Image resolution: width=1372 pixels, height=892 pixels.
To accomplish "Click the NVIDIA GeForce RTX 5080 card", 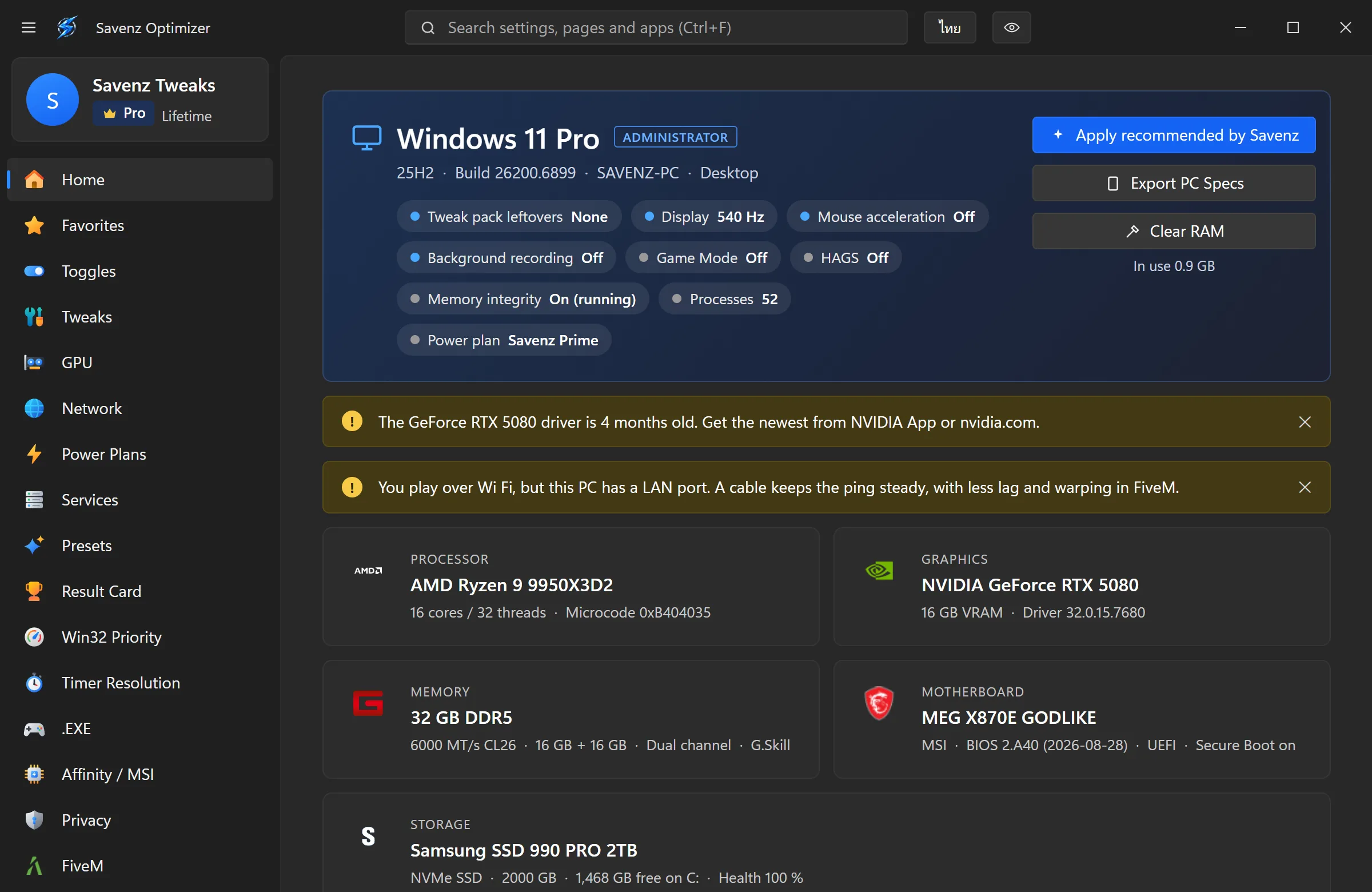I will (x=1082, y=587).
